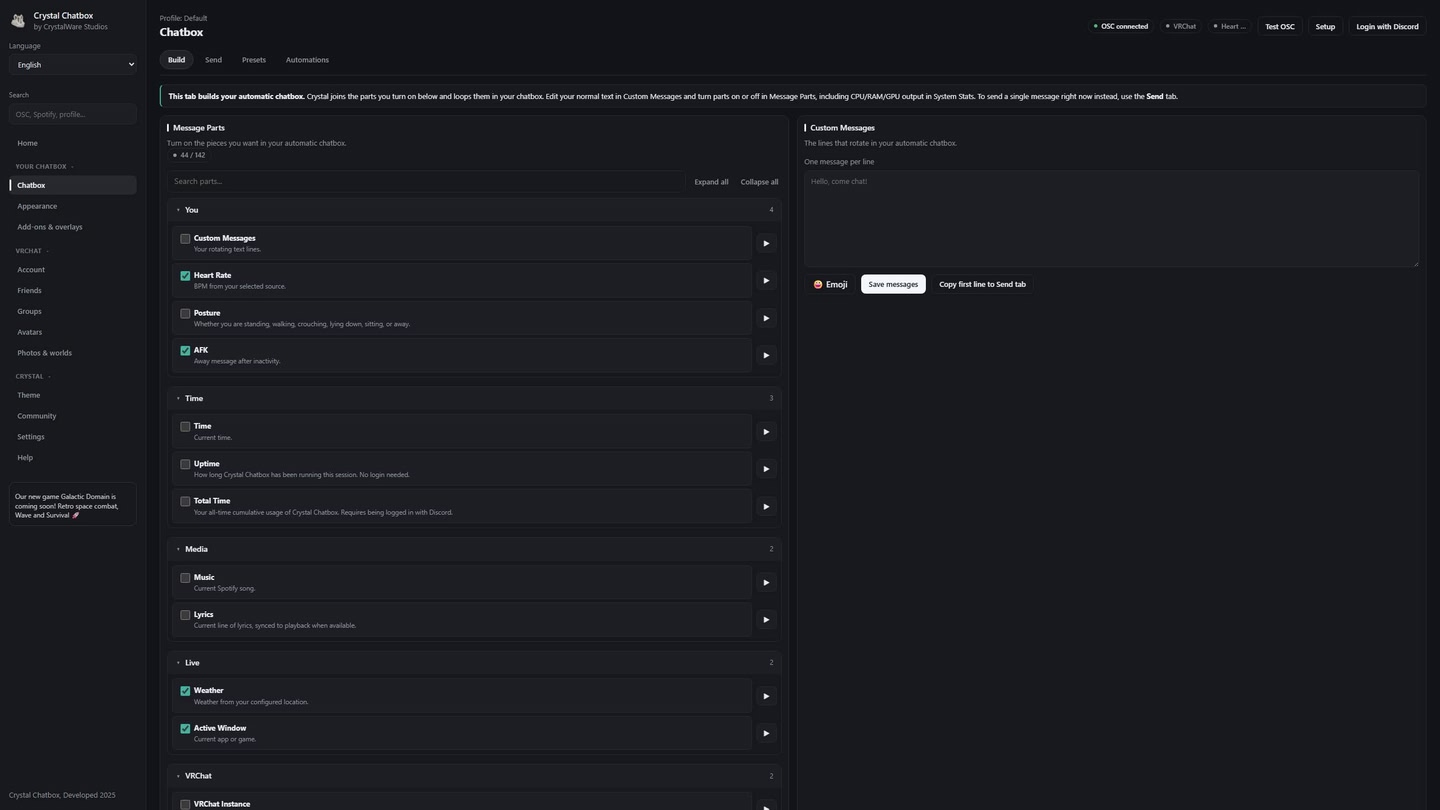
Task: Preview the AFK part with play button
Action: tap(766, 355)
